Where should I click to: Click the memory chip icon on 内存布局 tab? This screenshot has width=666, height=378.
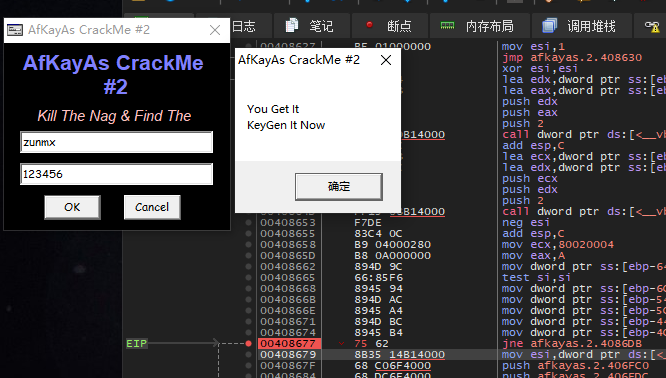(x=447, y=25)
